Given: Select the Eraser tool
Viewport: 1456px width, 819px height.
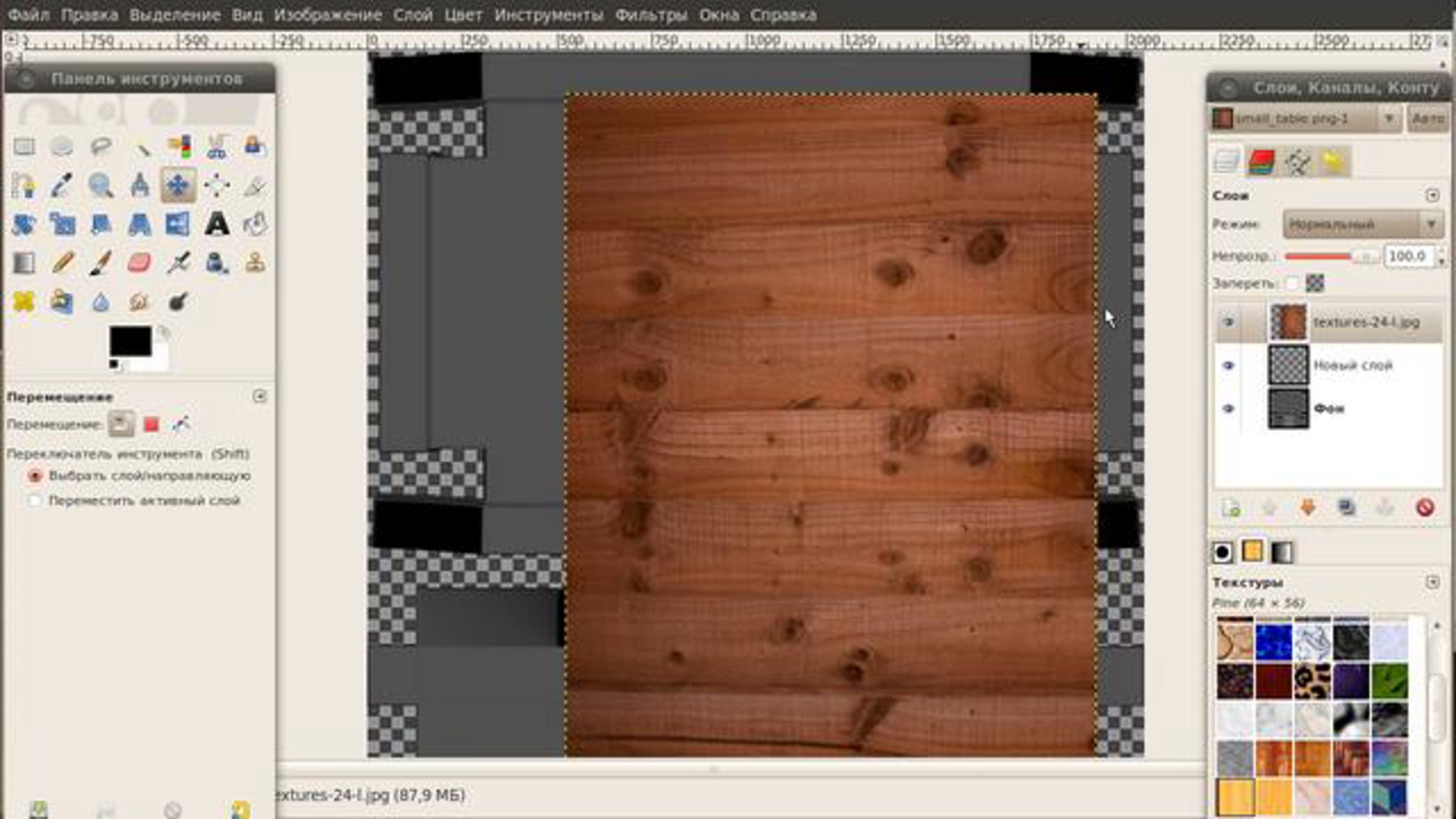Looking at the screenshot, I should (139, 263).
